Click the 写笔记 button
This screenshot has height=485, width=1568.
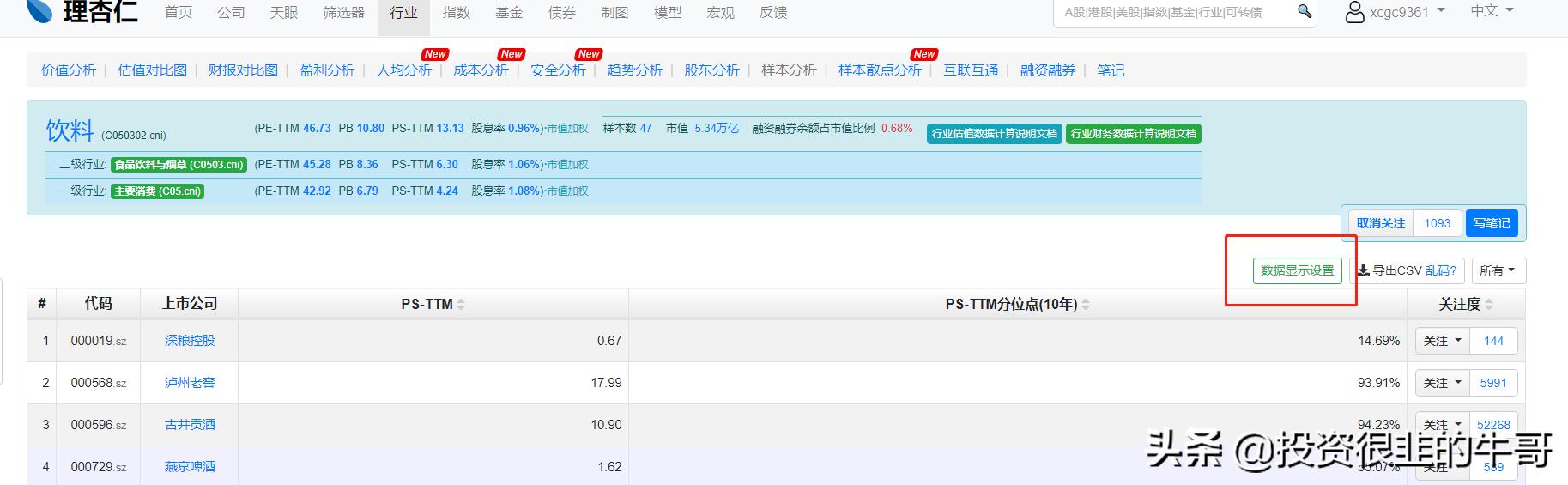click(1492, 223)
